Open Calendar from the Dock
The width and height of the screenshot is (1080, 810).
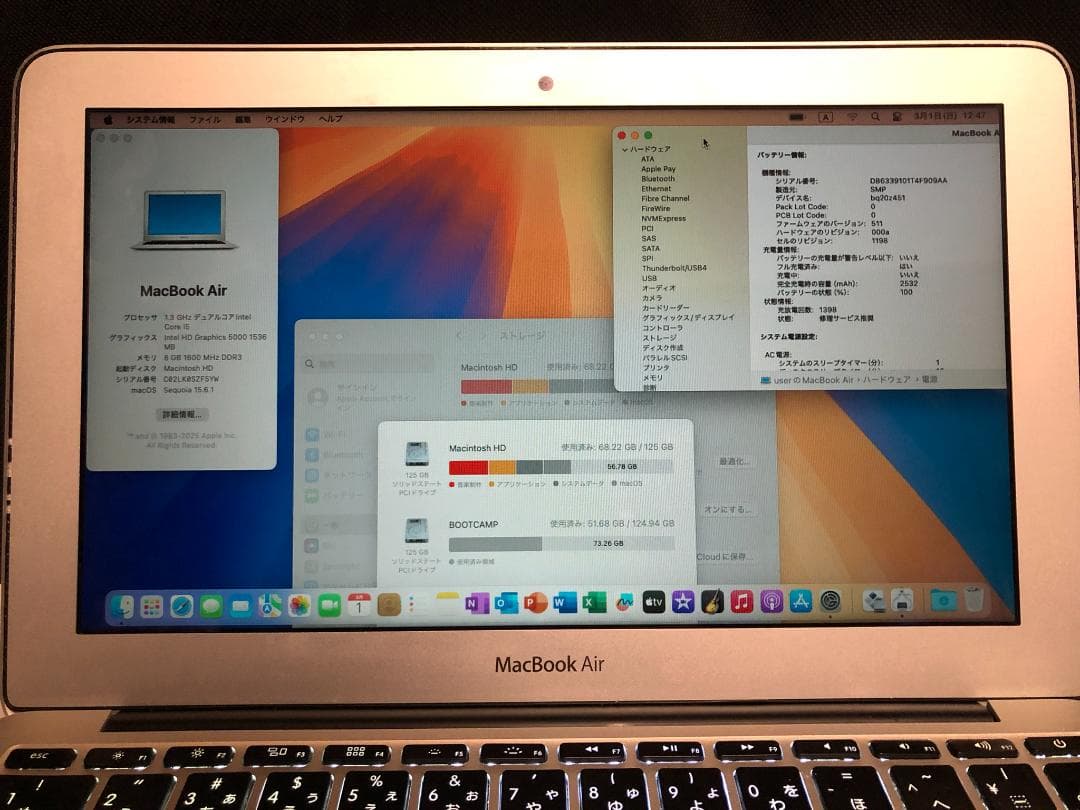click(359, 605)
